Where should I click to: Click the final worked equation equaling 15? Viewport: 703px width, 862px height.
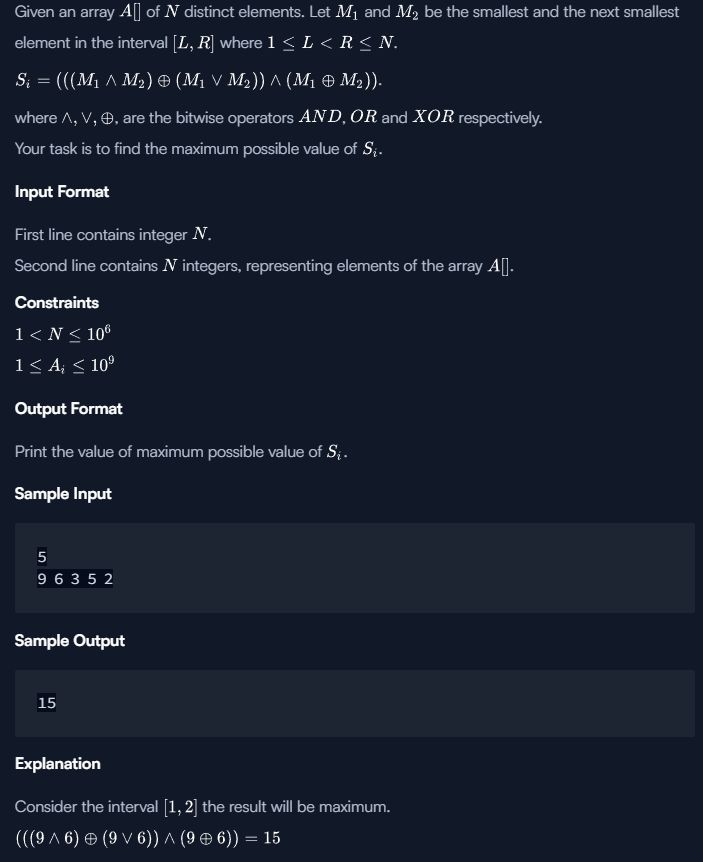coord(147,838)
